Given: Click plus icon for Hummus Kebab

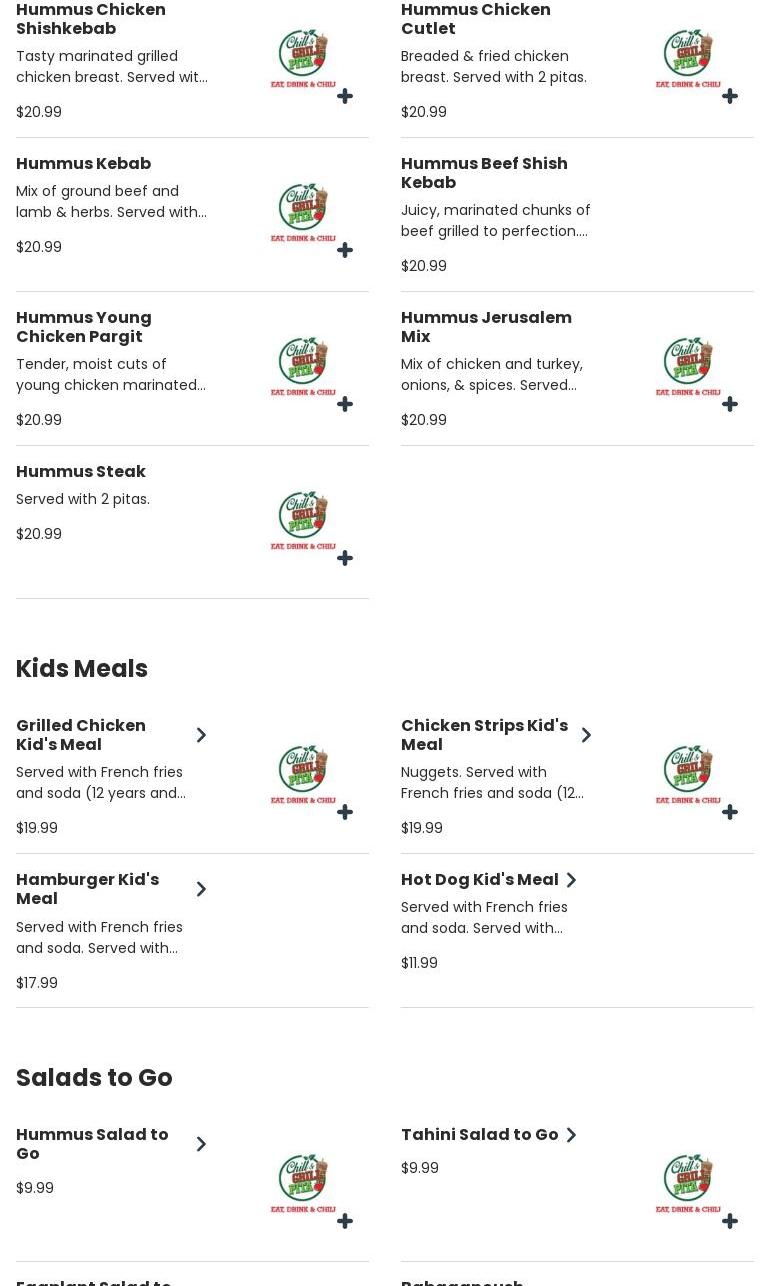Looking at the screenshot, I should [345, 250].
